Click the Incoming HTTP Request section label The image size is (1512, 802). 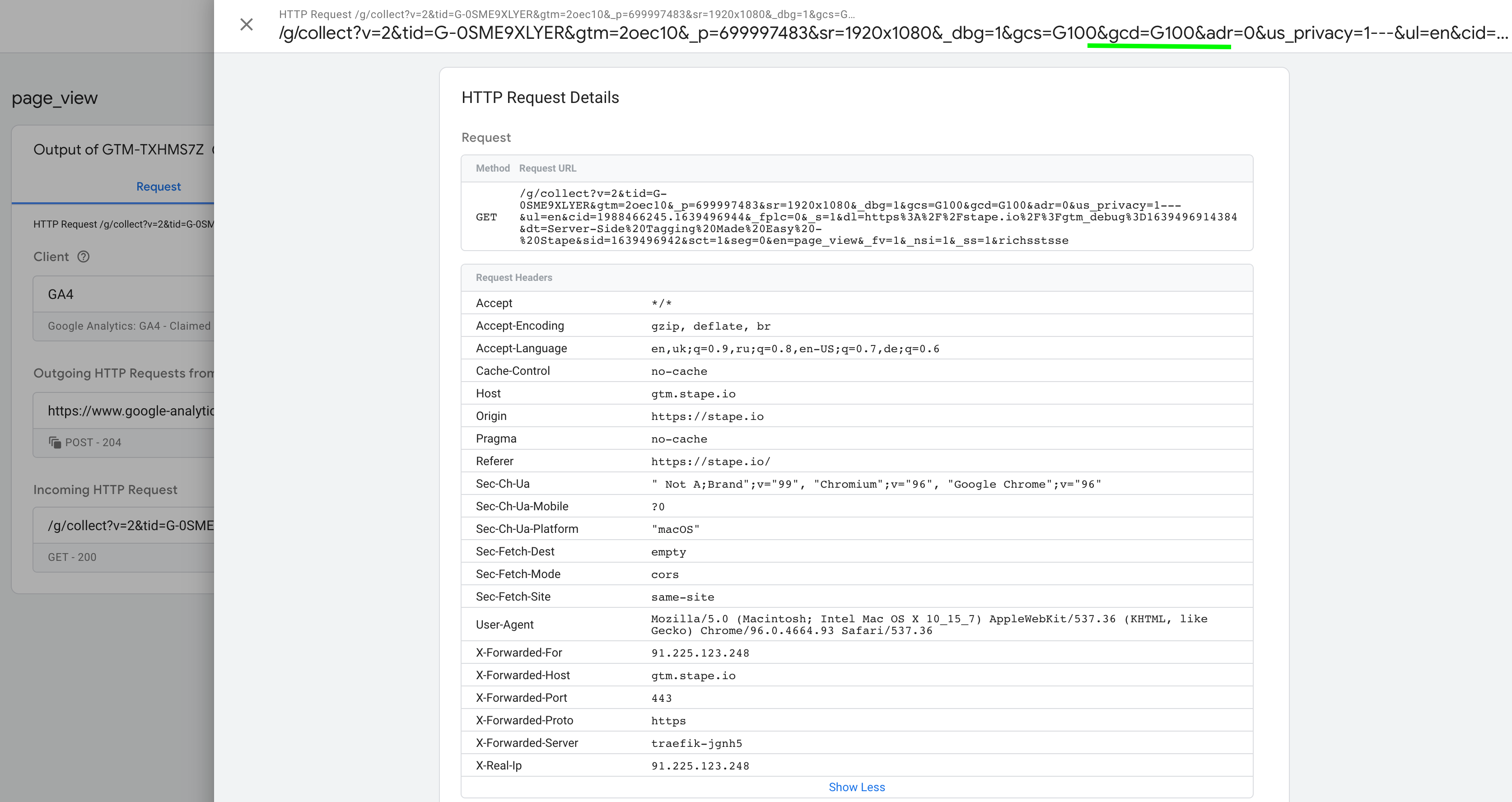click(105, 490)
